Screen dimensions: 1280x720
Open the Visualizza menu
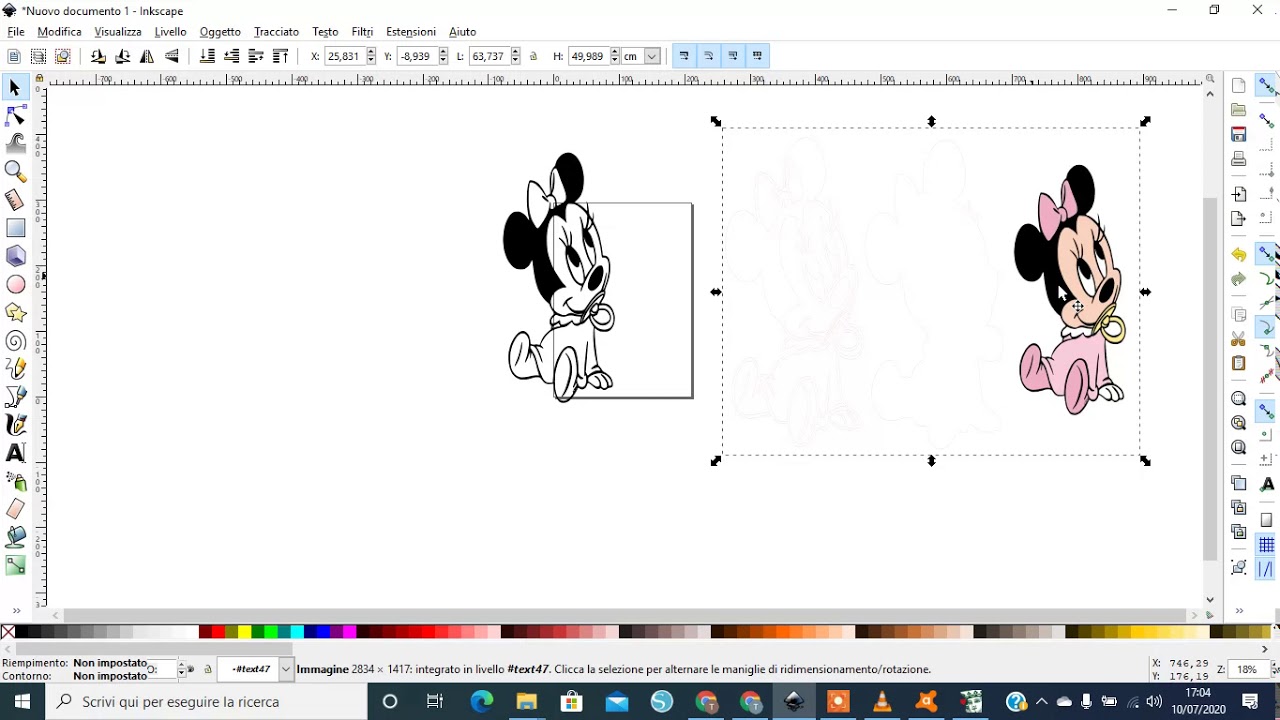[118, 32]
